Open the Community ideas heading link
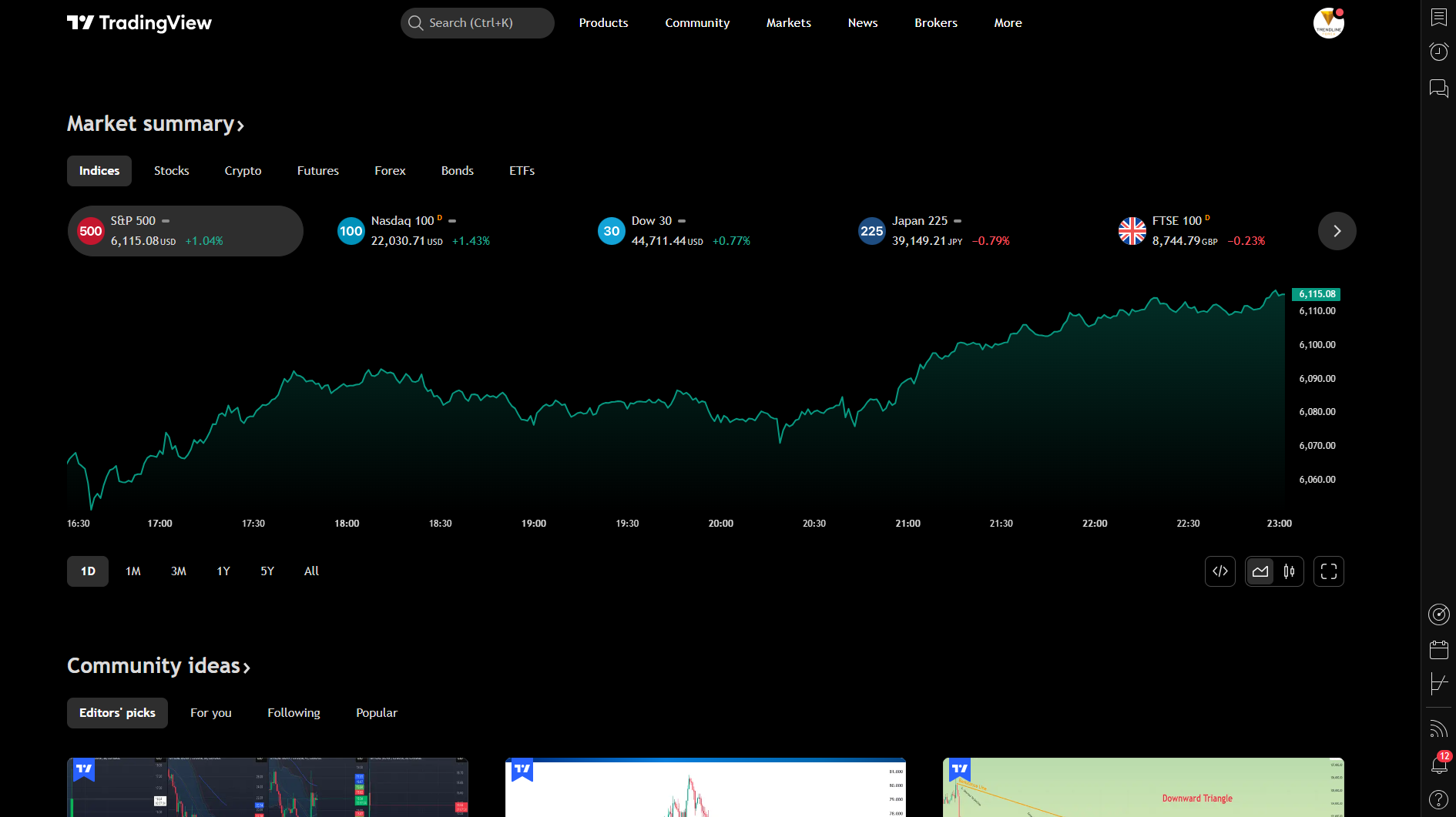Screen dimensions: 1456x817 pos(159,666)
